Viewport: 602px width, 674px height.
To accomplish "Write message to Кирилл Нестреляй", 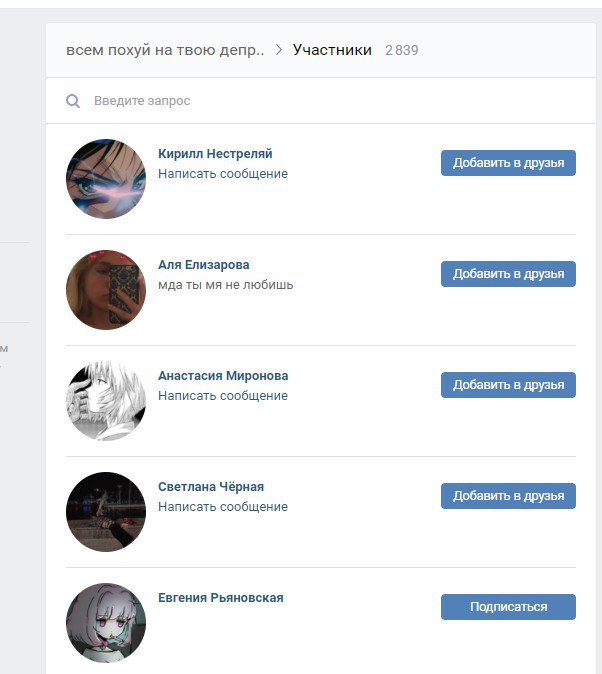I will pyautogui.click(x=223, y=174).
